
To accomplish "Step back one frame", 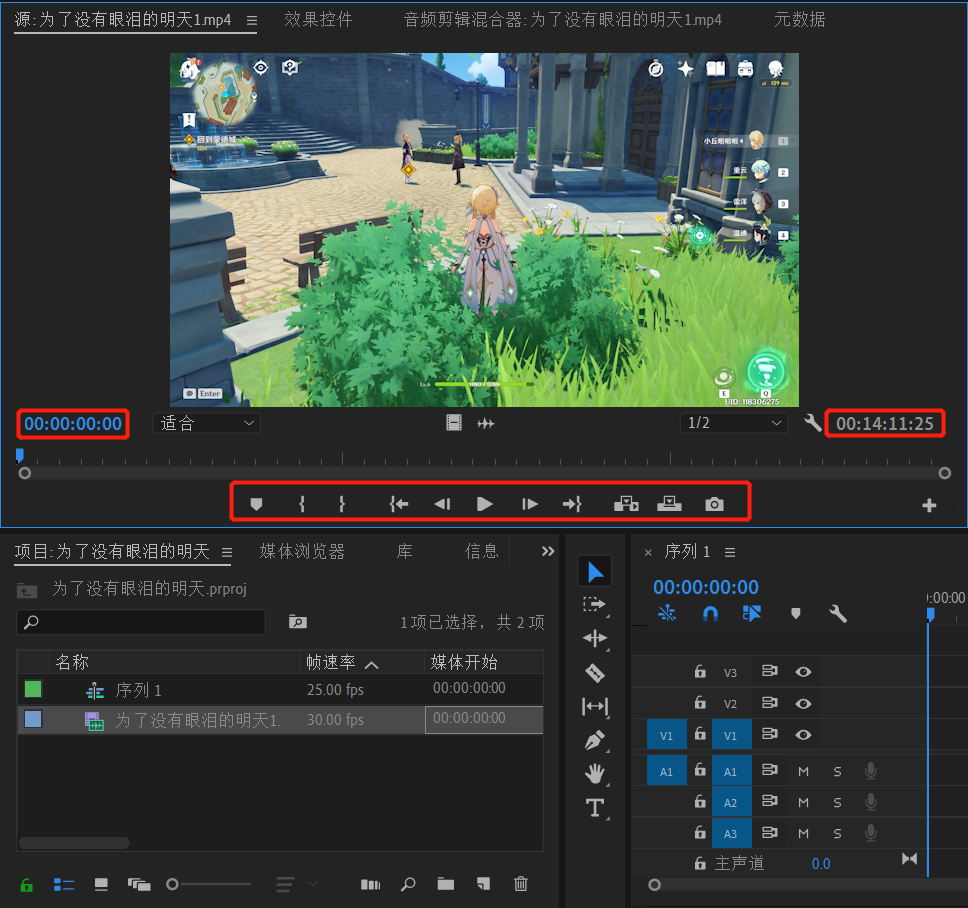I will pyautogui.click(x=443, y=504).
